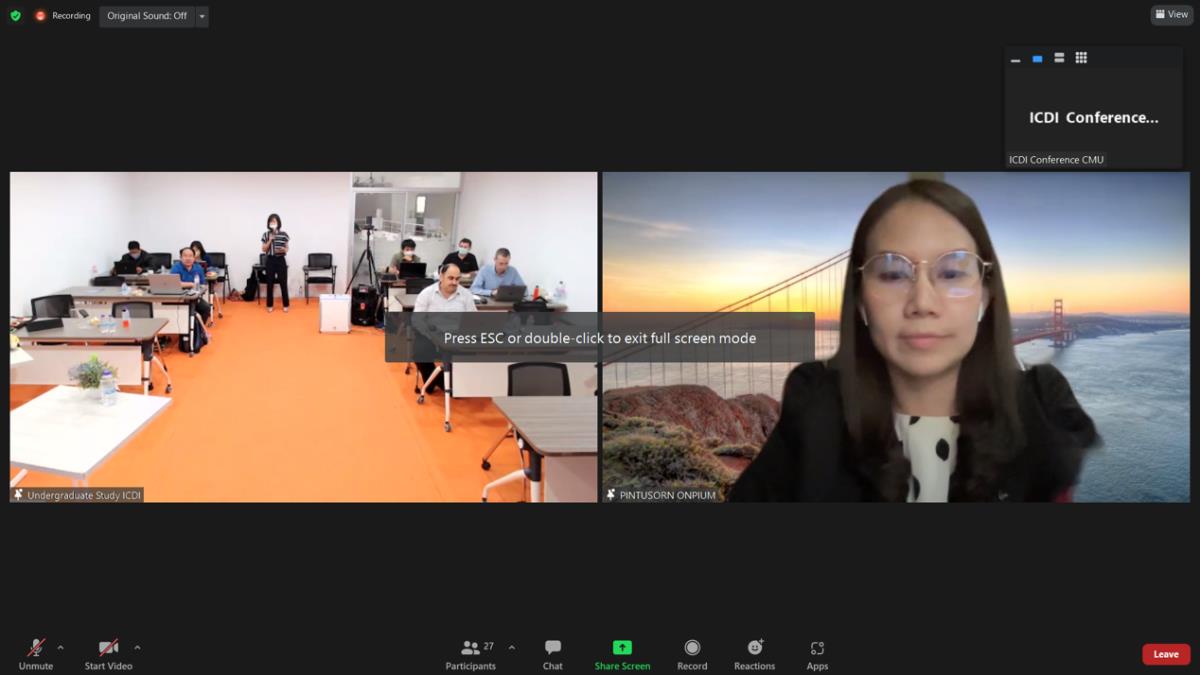The width and height of the screenshot is (1200, 675).
Task: Click the Record button in the toolbar
Action: click(x=692, y=654)
